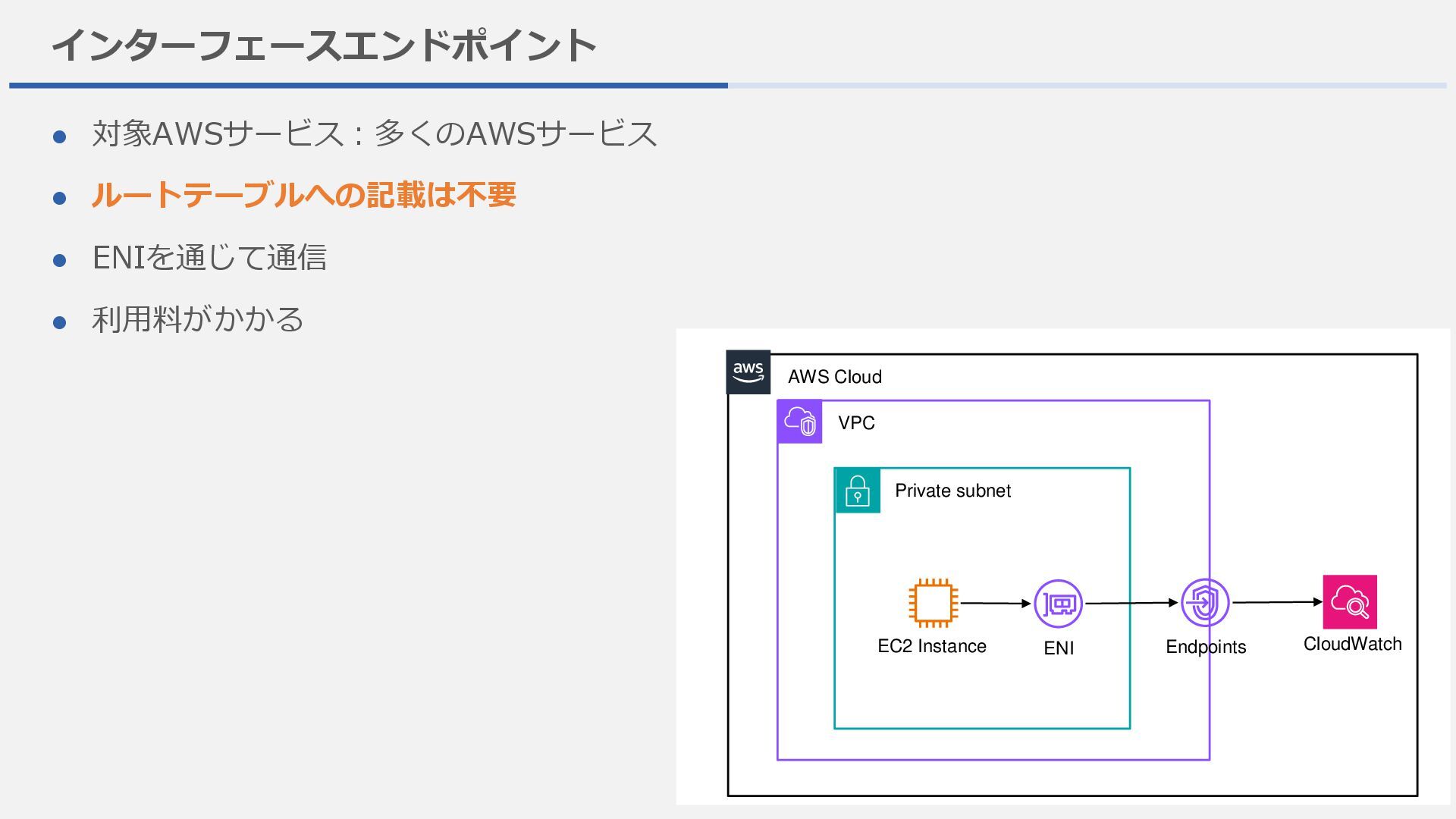Viewport: 1456px width, 819px height.
Task: Click the ENI text label
Action: [x=1059, y=648]
